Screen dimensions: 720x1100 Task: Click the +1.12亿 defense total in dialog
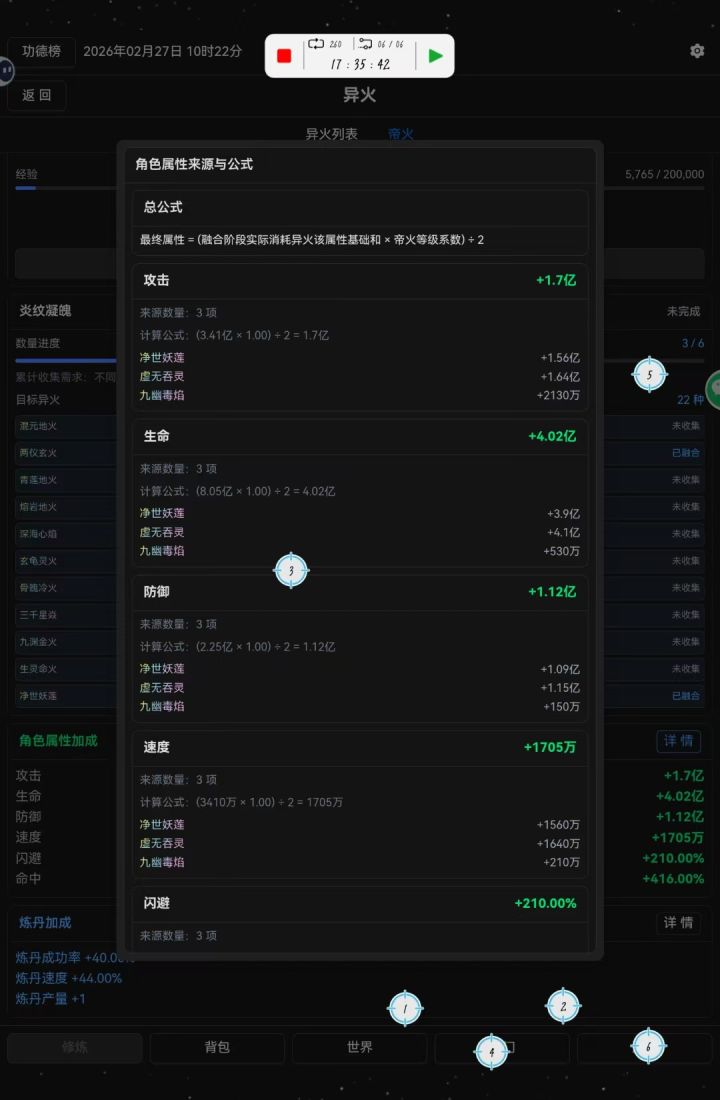pyautogui.click(x=552, y=592)
